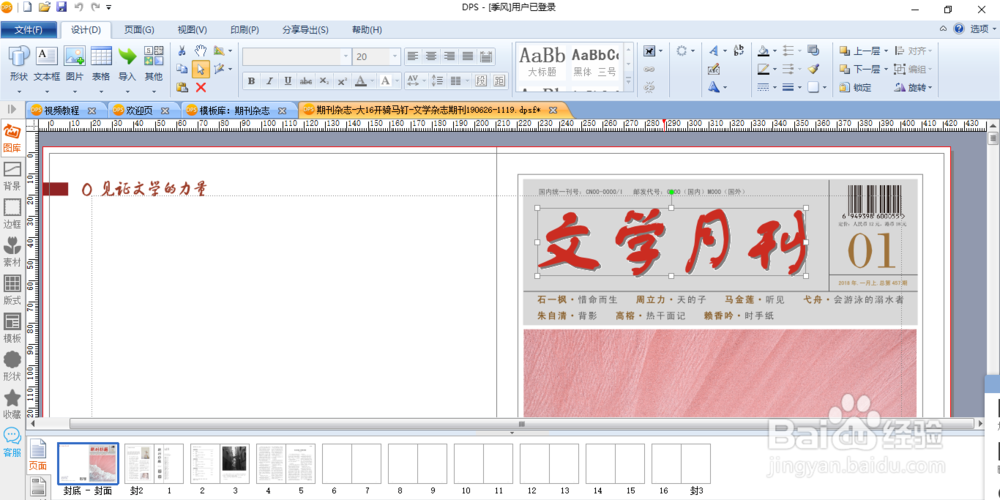This screenshot has height=500, width=1000.
Task: Insert a 表格 table
Action: click(x=101, y=64)
